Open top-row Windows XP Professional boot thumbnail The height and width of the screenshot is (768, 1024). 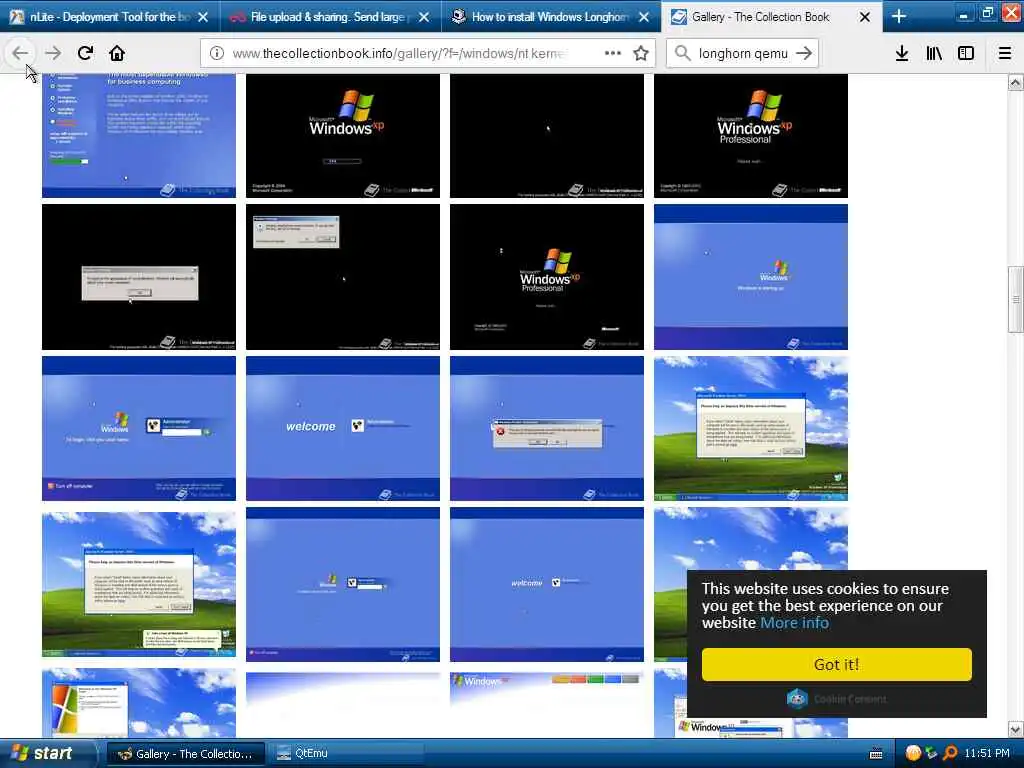pyautogui.click(x=751, y=136)
